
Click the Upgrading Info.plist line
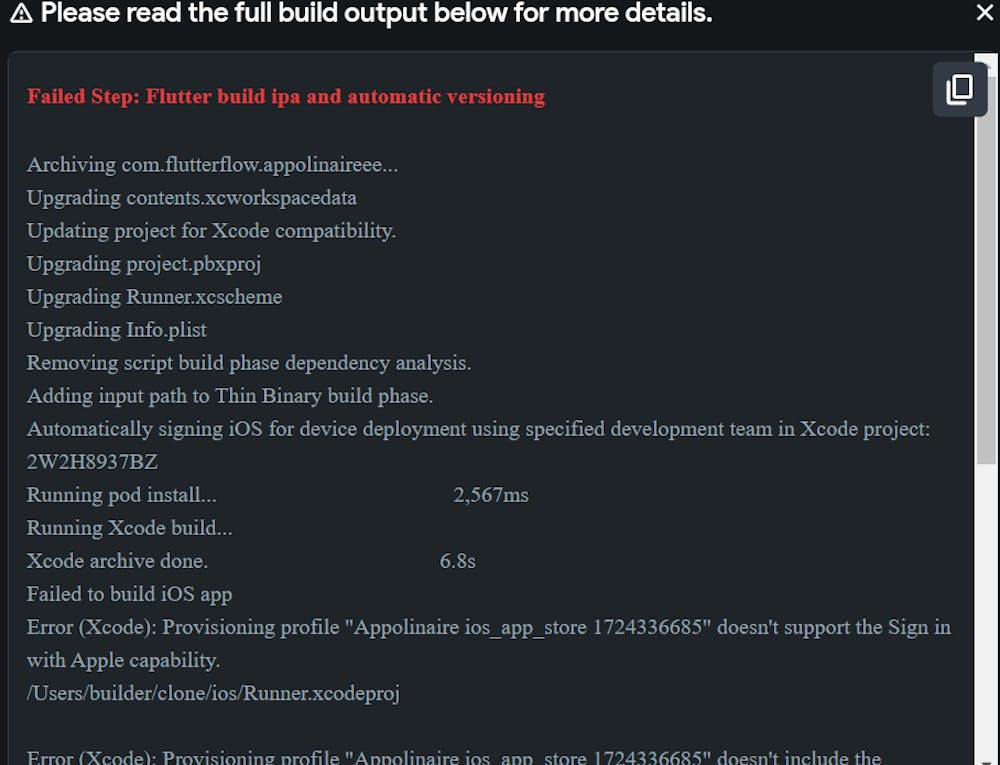coord(117,330)
